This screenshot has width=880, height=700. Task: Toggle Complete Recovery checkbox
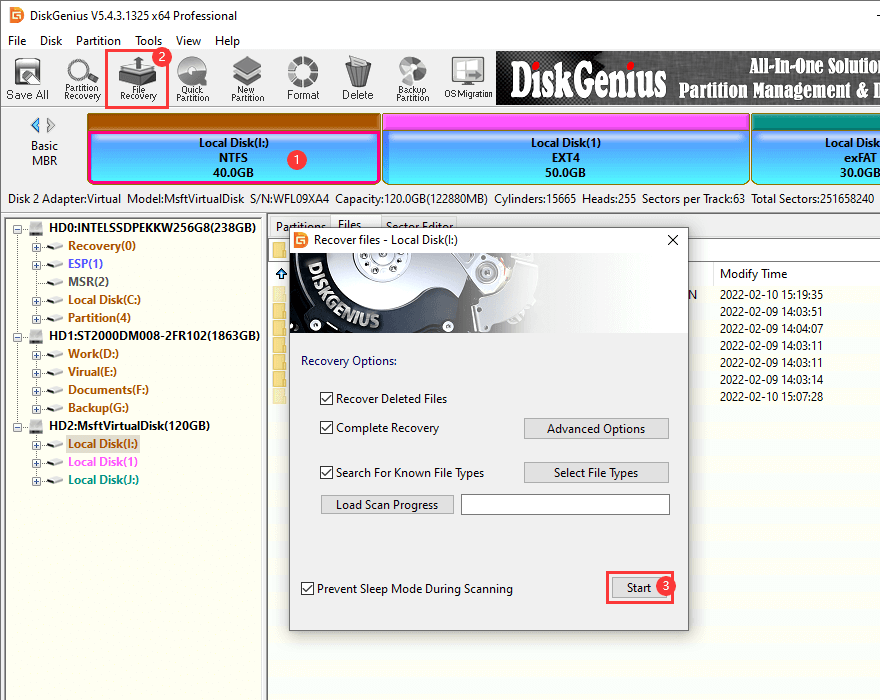coord(326,428)
